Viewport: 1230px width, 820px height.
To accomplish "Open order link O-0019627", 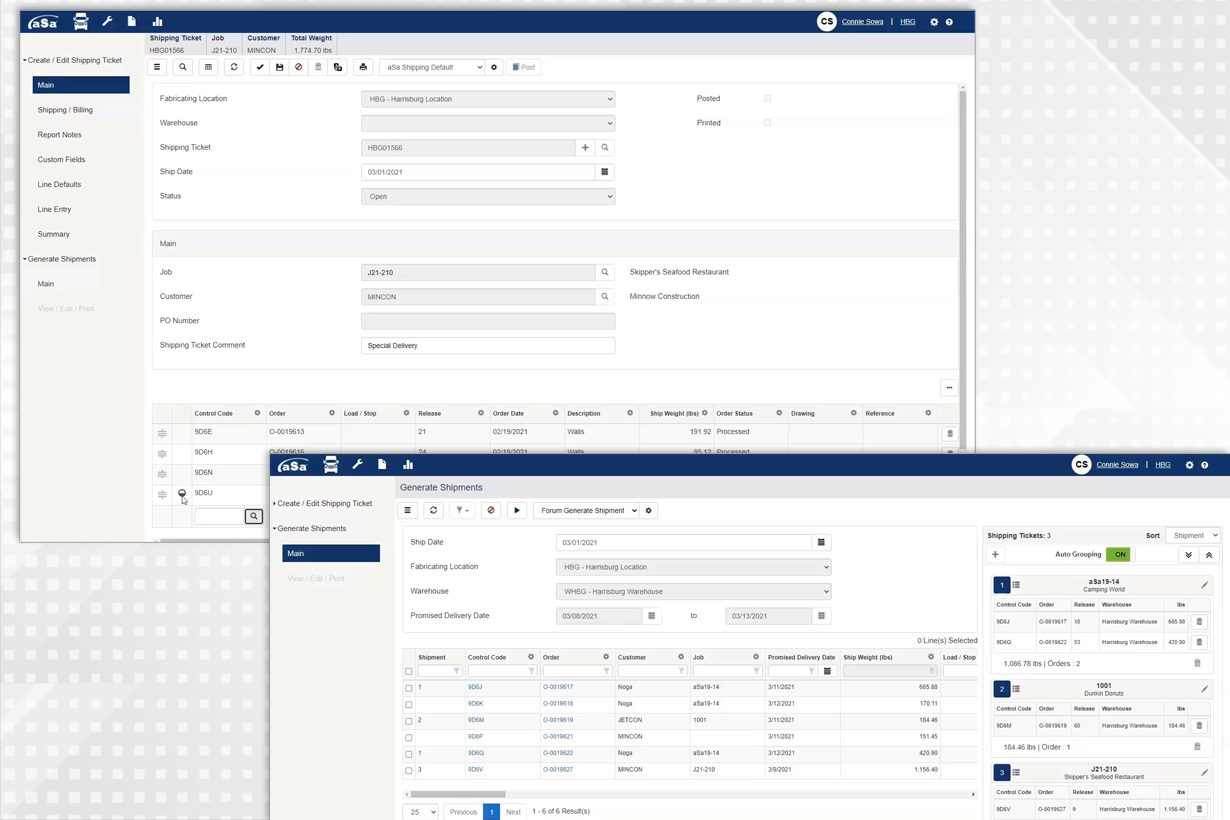I will [x=558, y=770].
